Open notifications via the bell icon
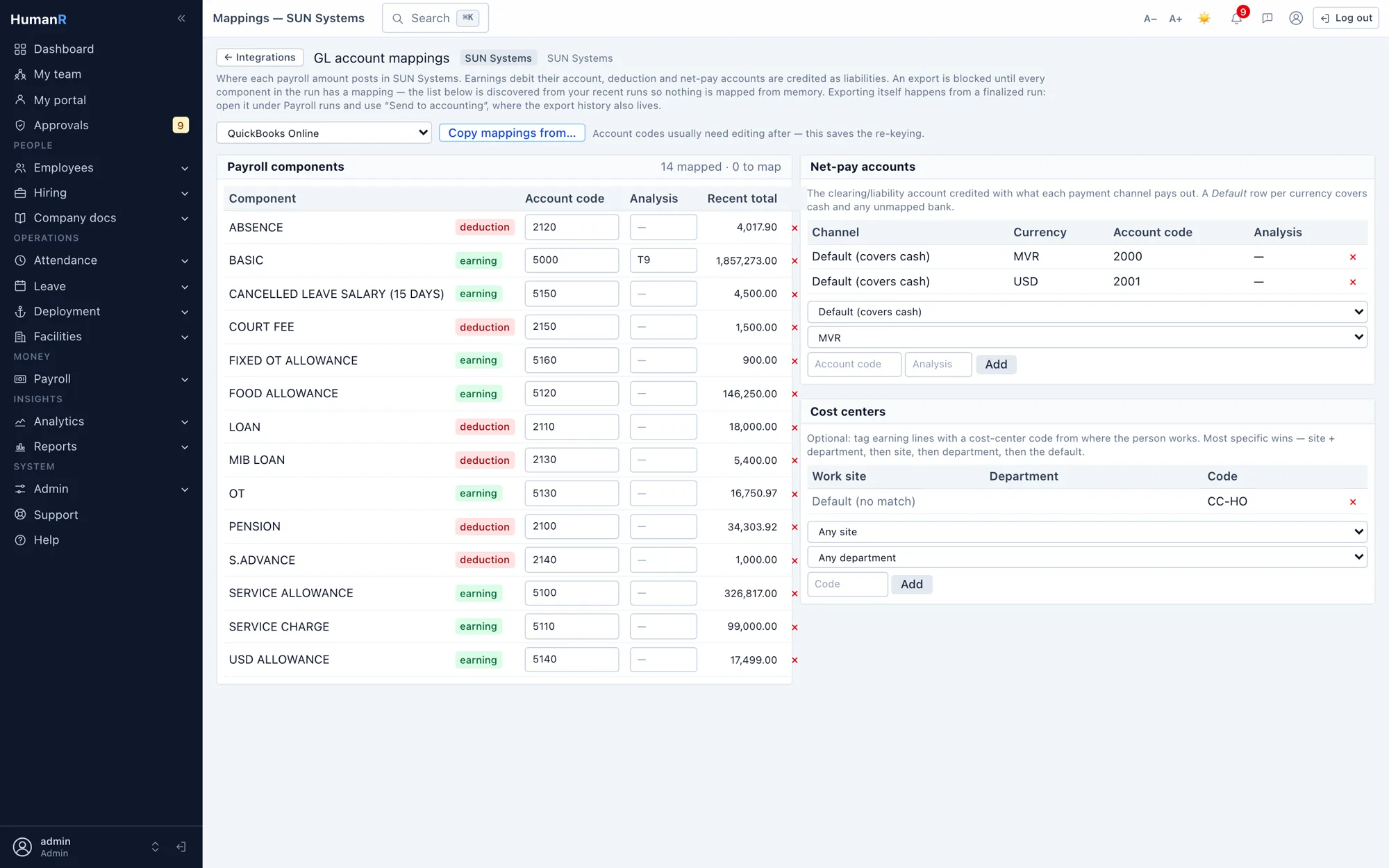This screenshot has width=1389, height=868. click(x=1236, y=19)
